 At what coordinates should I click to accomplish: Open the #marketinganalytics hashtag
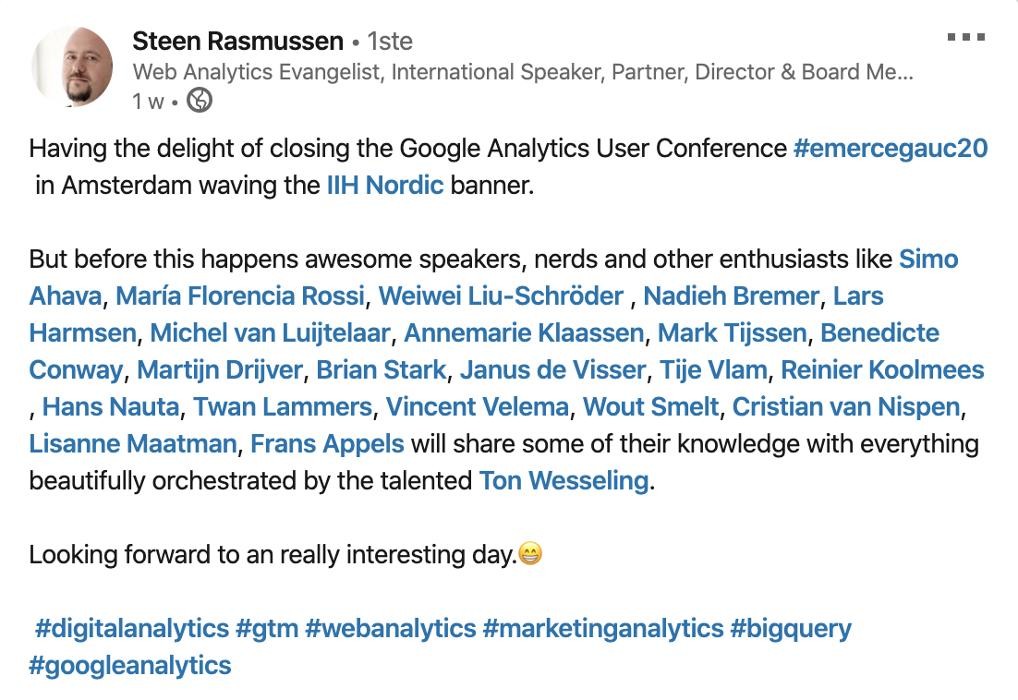click(602, 629)
